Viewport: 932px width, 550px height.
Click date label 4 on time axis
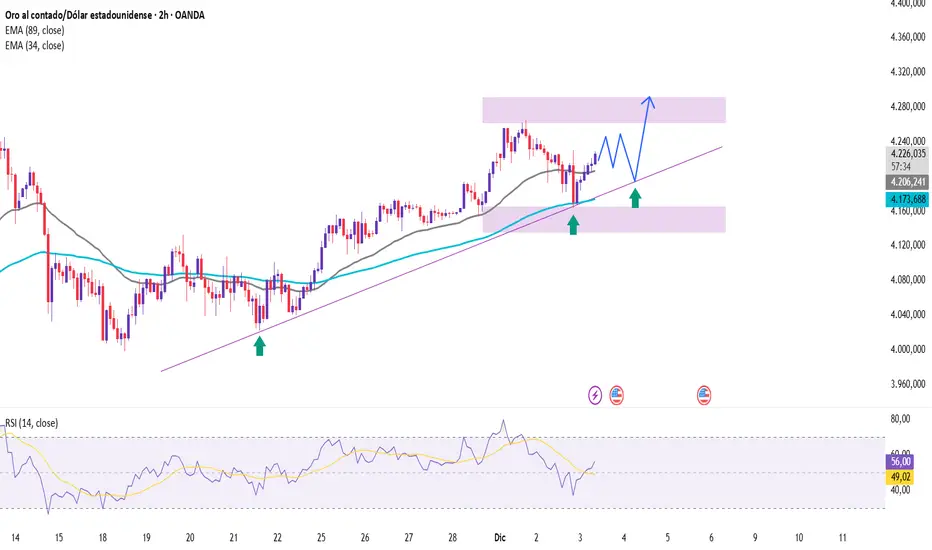[x=624, y=538]
